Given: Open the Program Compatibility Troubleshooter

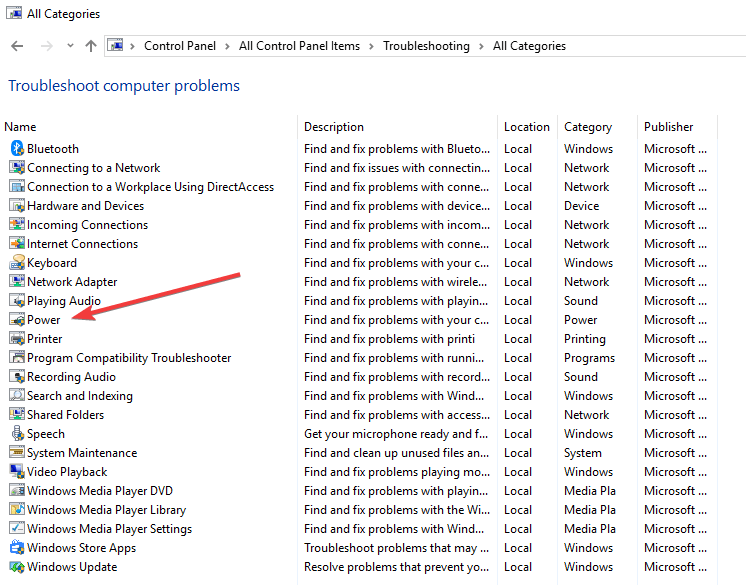Looking at the screenshot, I should (129, 358).
